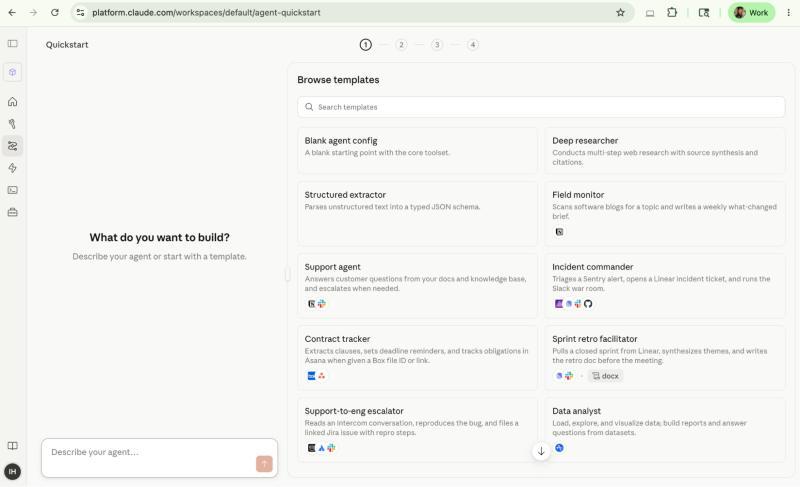Click the docx tag on Sprint retro facilitator
Screen dimensions: 800x487
pyautogui.click(x=606, y=376)
